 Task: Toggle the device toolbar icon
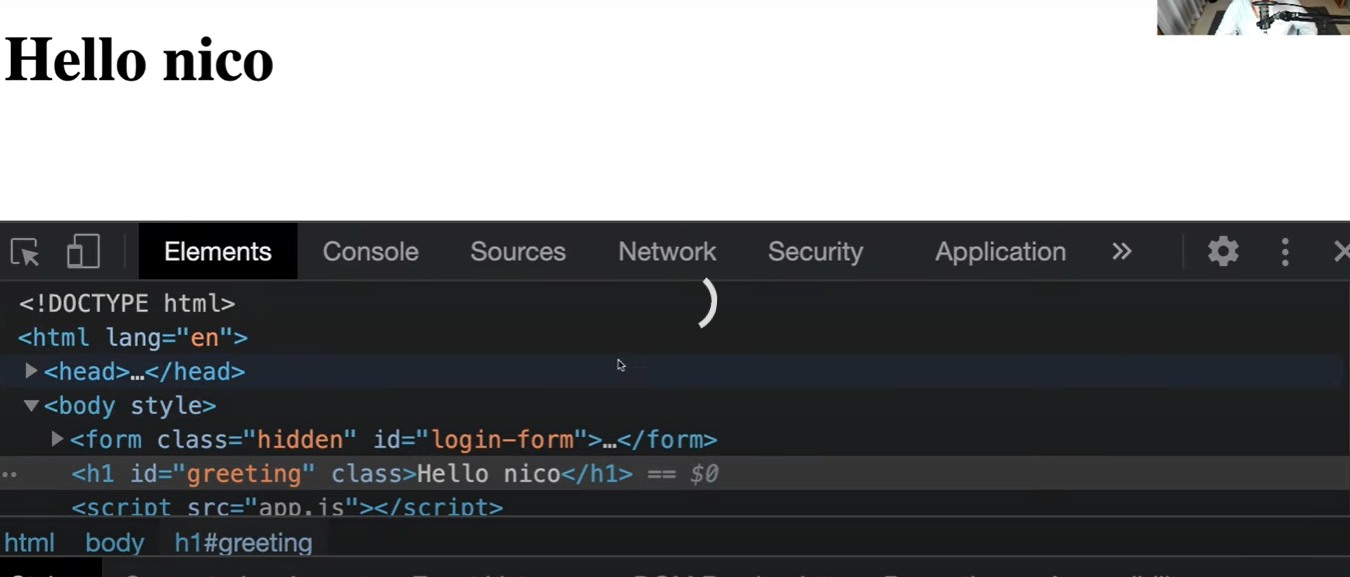click(83, 251)
